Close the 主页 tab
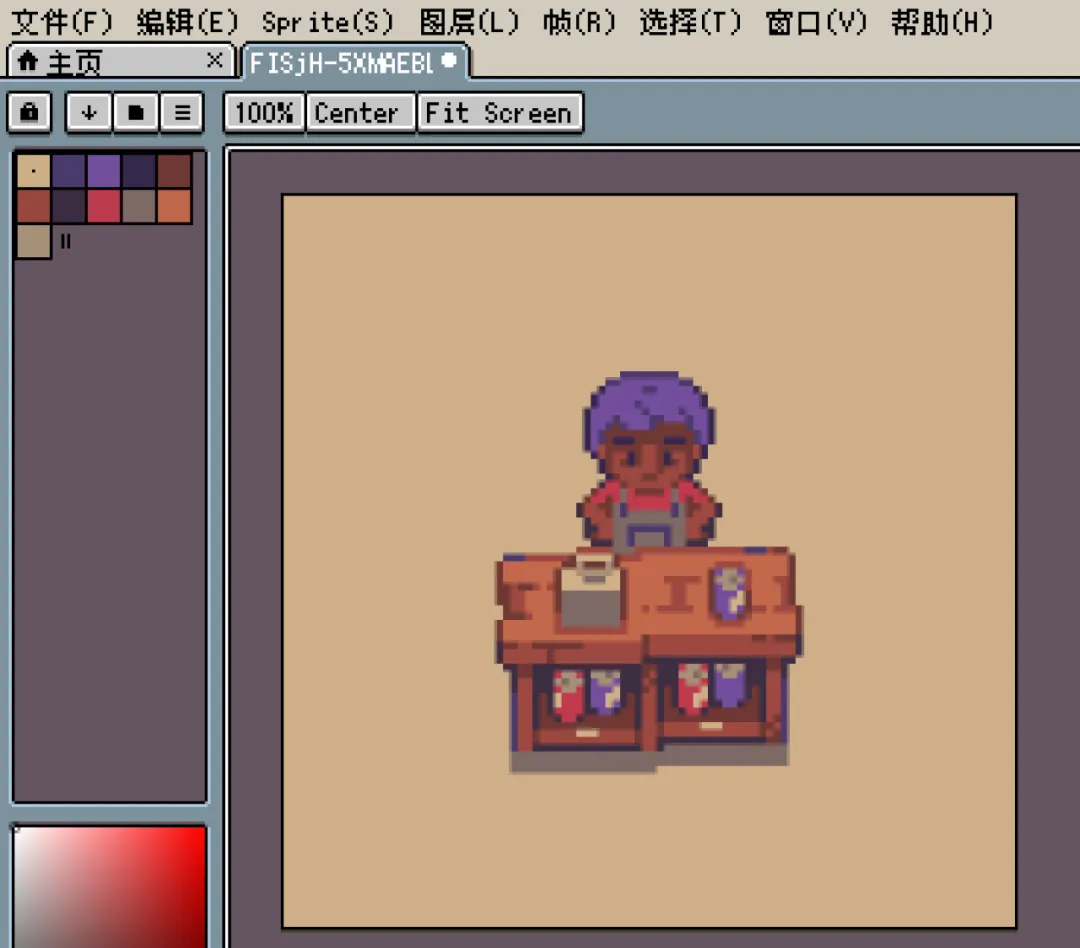 pos(215,61)
